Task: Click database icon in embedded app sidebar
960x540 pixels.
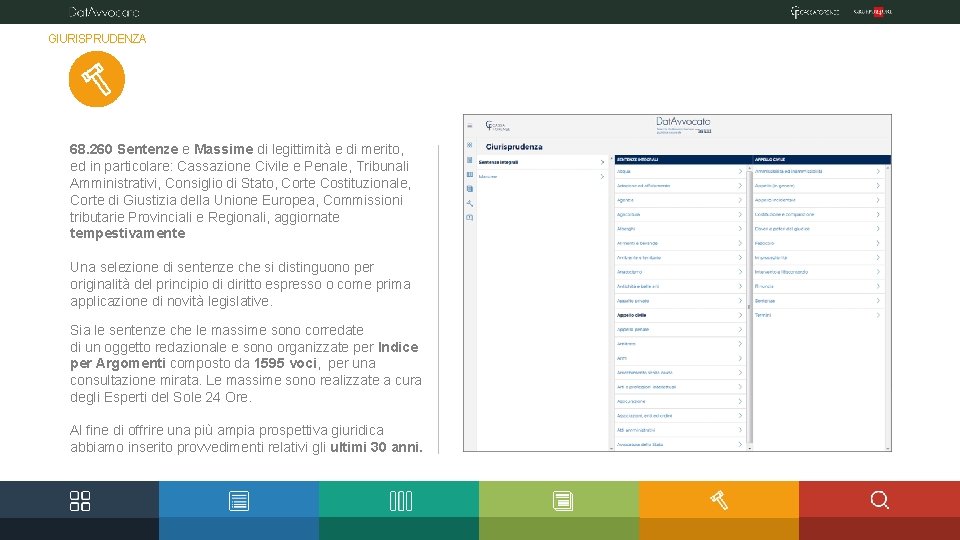Action: [470, 189]
